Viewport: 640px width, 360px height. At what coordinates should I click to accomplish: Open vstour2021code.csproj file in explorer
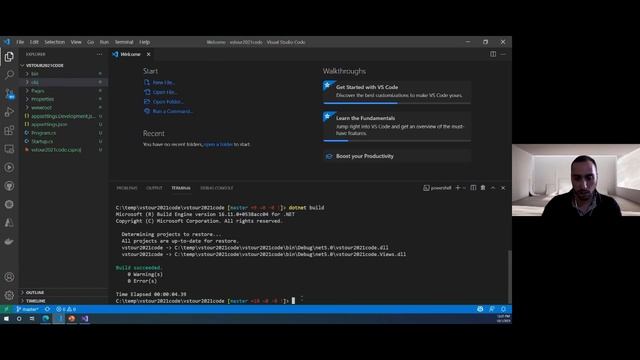click(x=56, y=150)
